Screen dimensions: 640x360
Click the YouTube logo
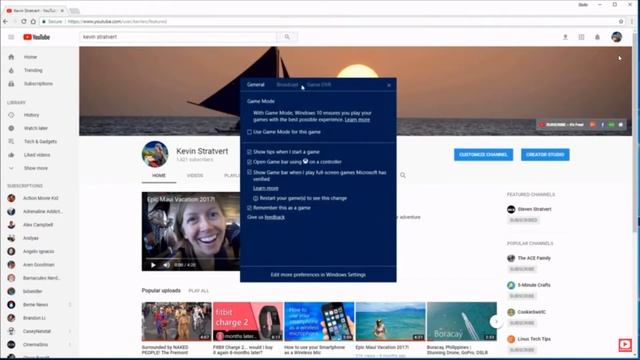tap(37, 37)
